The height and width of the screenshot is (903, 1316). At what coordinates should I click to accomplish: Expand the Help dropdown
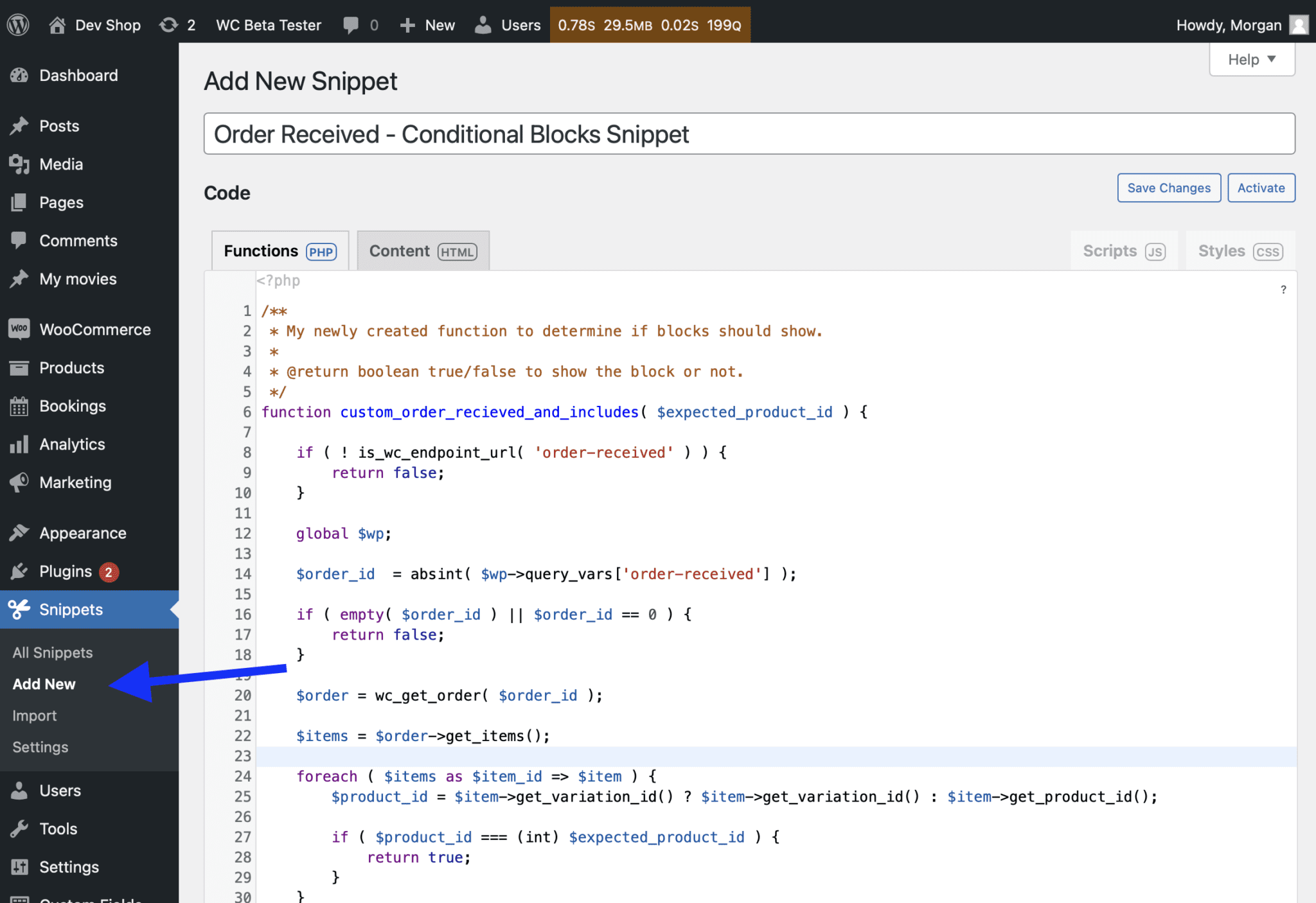click(x=1250, y=59)
